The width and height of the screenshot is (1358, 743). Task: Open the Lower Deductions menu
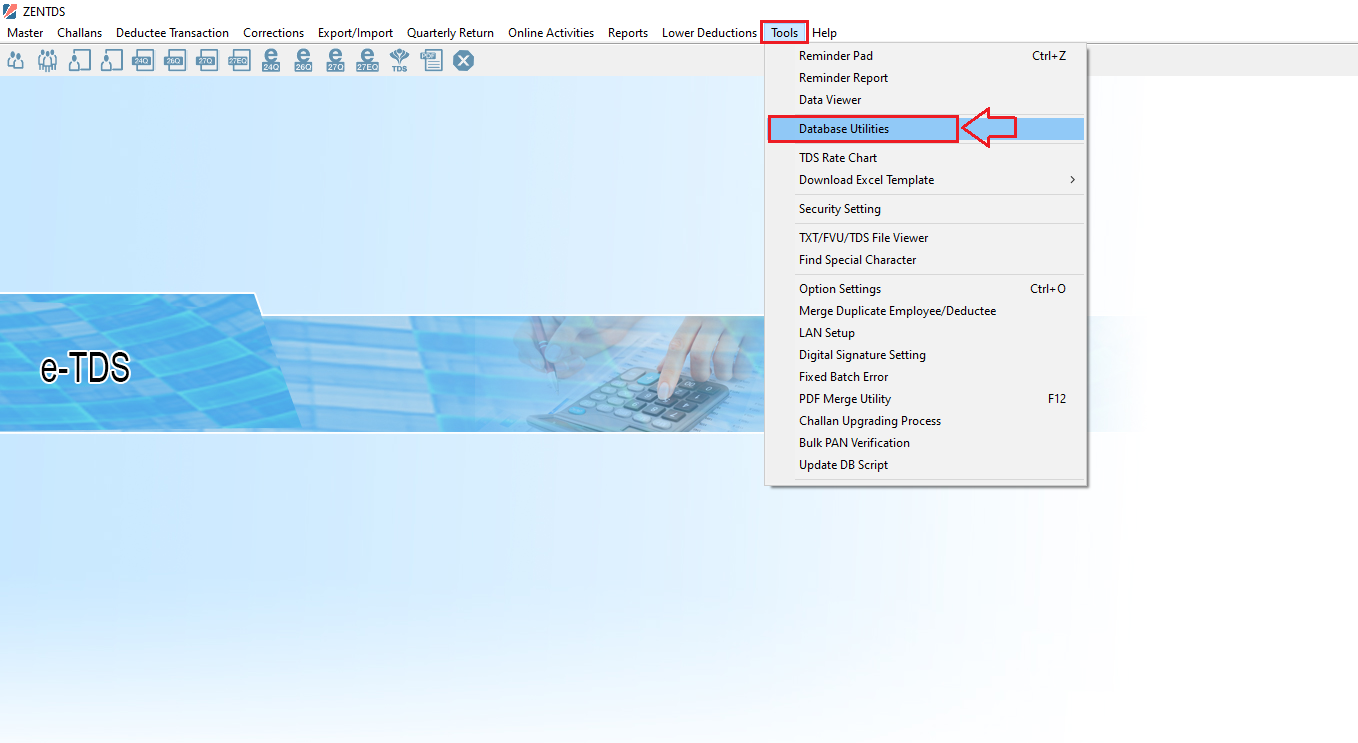point(709,33)
